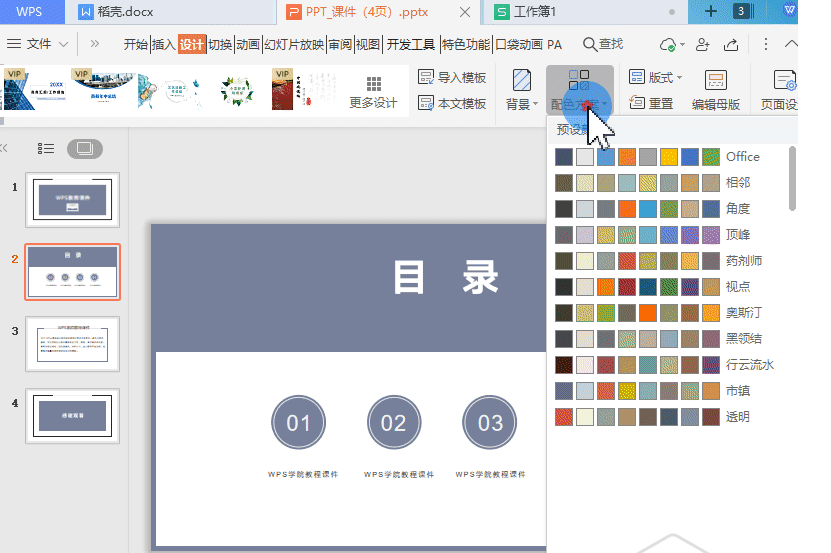Click the 重置 reset button
Screen dimensions: 831x553
pyautogui.click(x=651, y=103)
